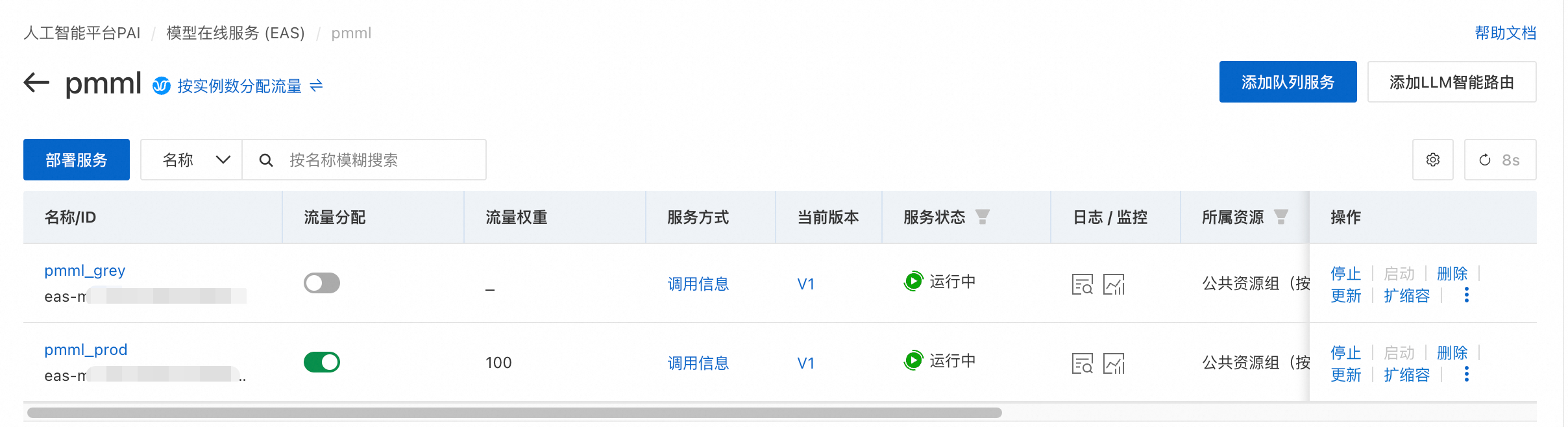Screen dimensions: 1568x427
Task: Go to 人工智能平台PAI breadcrumb
Action: (x=82, y=33)
